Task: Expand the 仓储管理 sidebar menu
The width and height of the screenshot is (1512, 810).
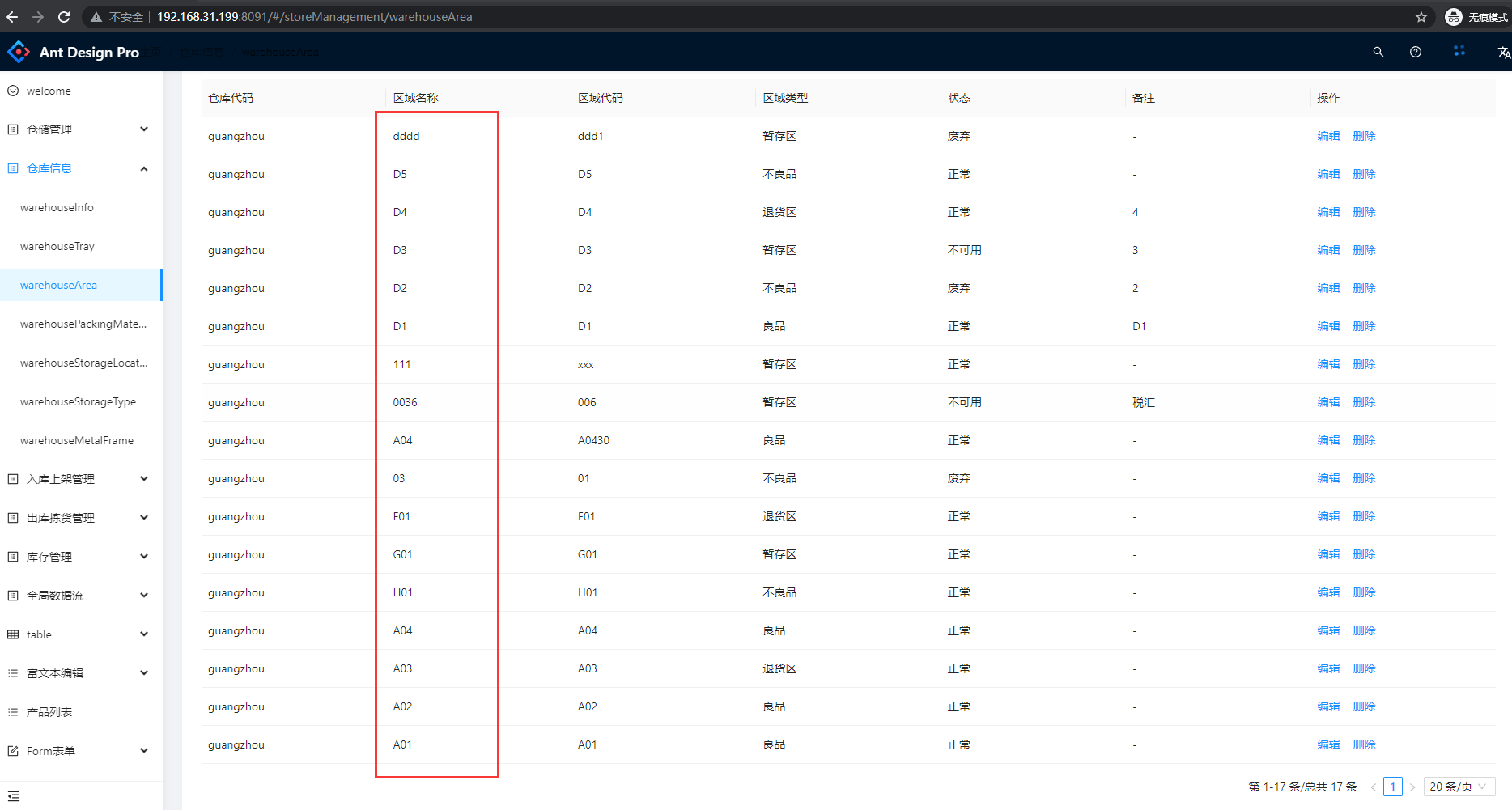Action: click(79, 129)
